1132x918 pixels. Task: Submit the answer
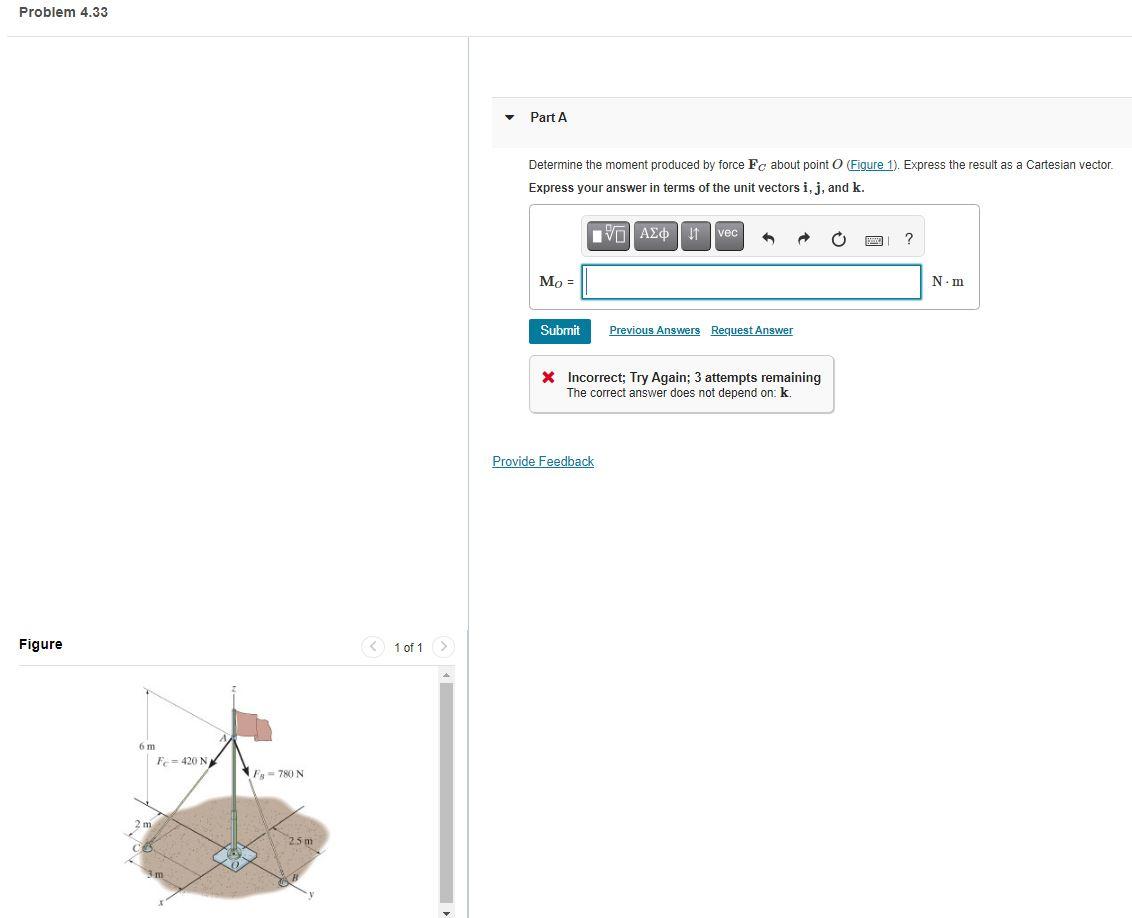pos(560,331)
